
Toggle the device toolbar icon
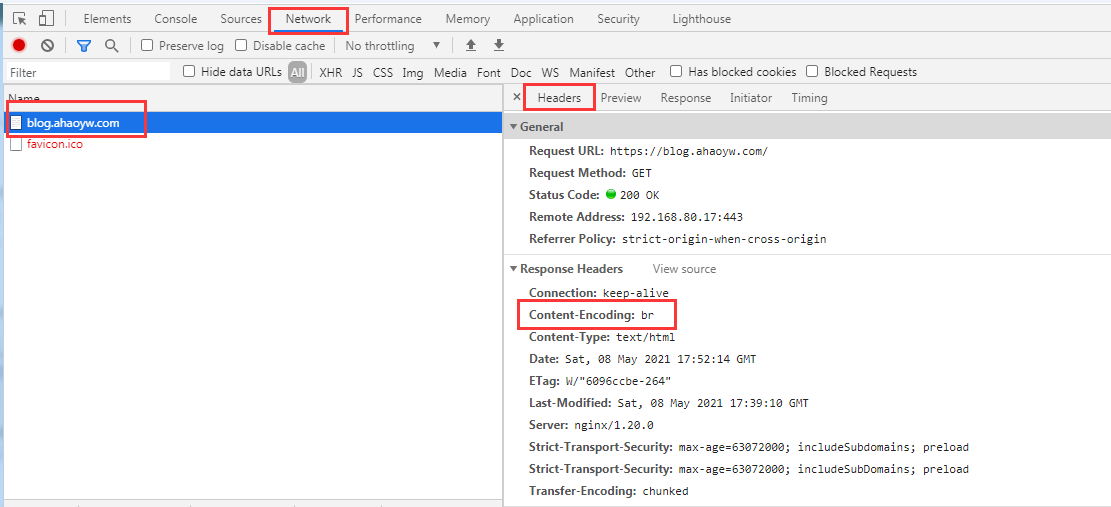tap(46, 19)
